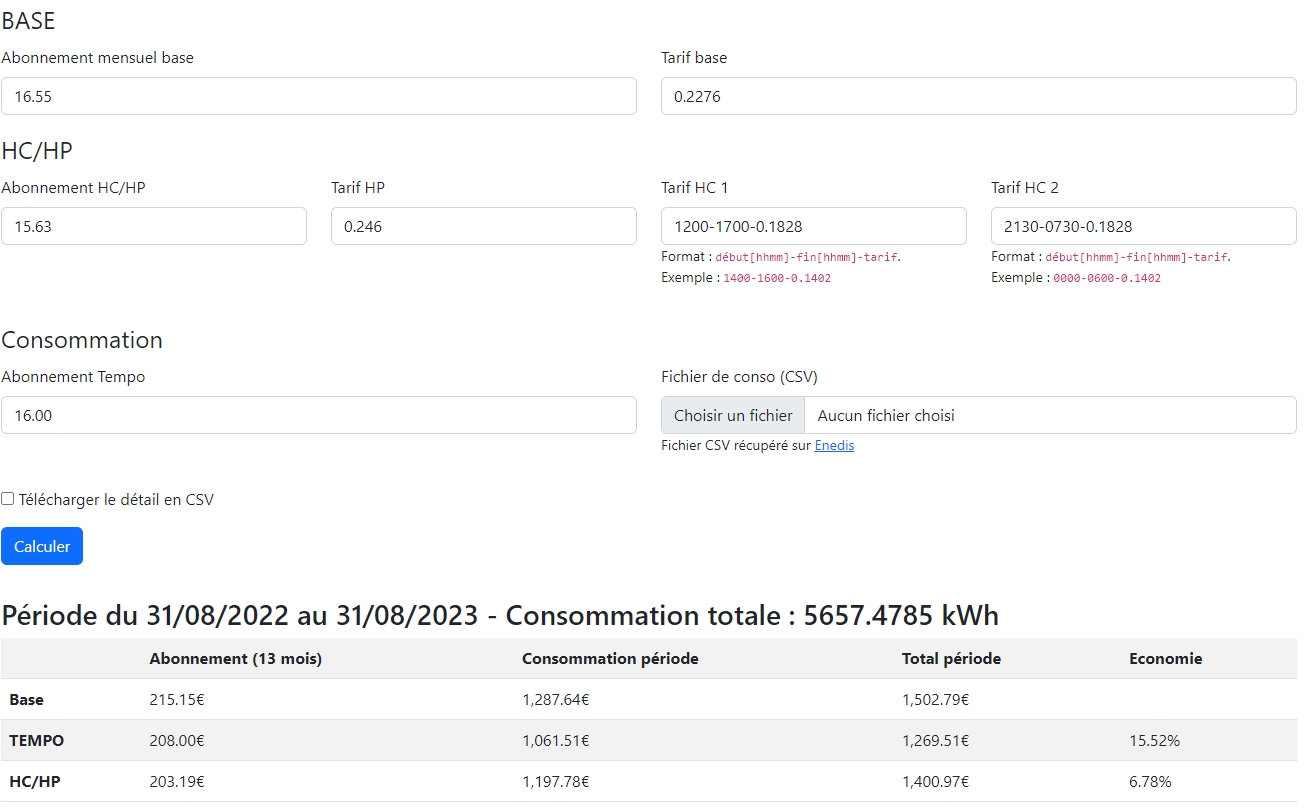
Task: Enable Télécharger le détail en CSV checkbox
Action: pos(8,499)
